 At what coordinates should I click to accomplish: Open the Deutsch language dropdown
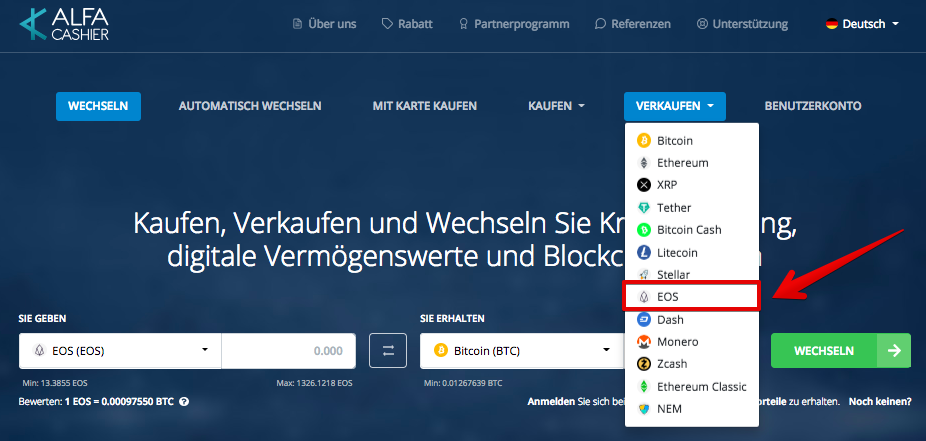[862, 24]
